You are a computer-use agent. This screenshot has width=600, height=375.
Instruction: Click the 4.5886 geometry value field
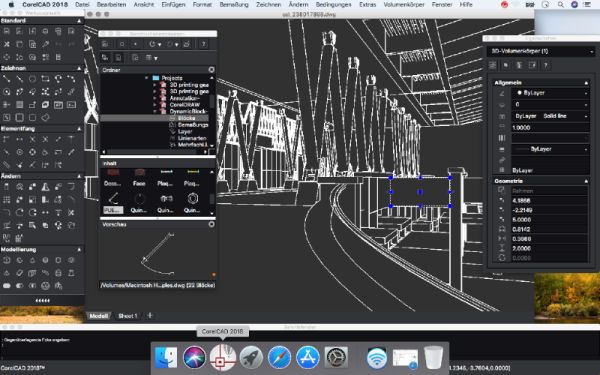(x=549, y=200)
